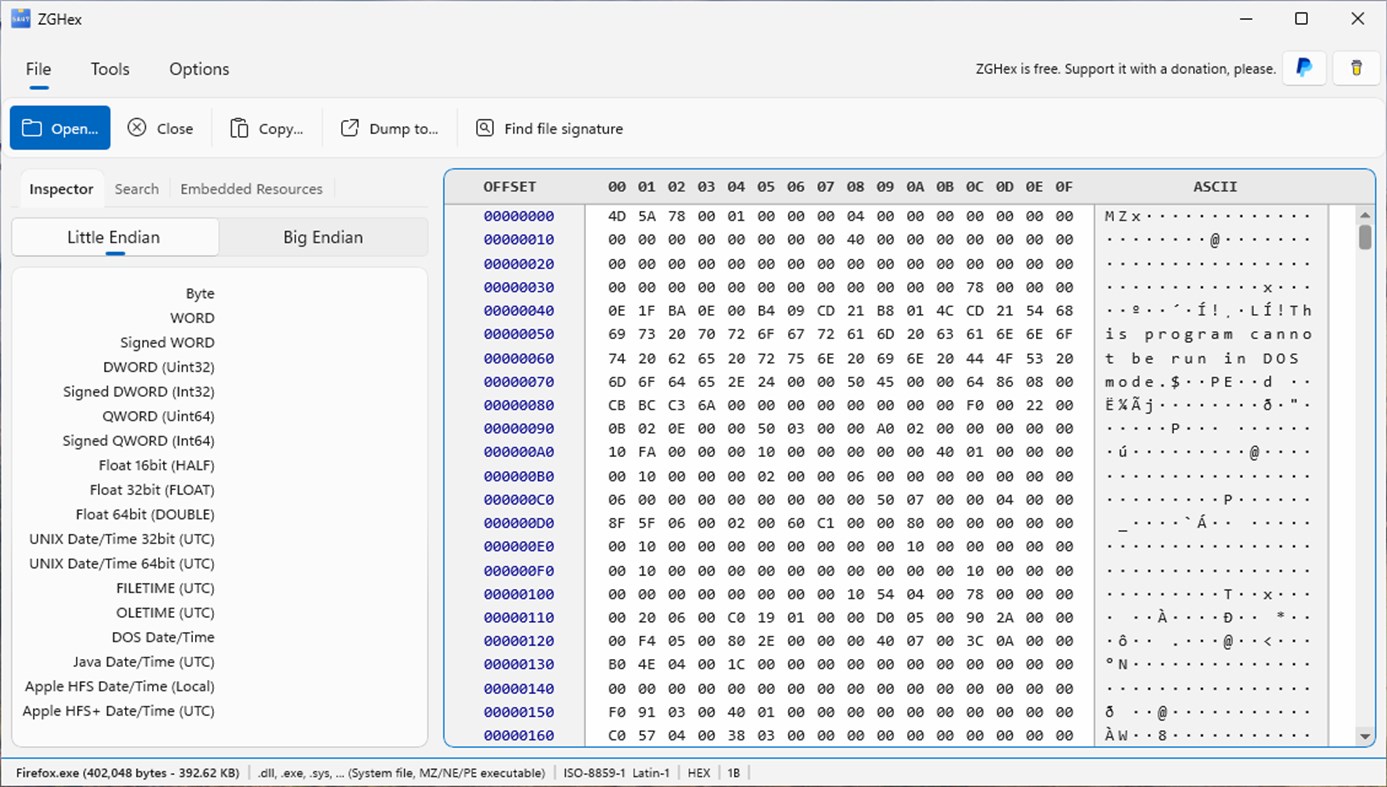The image size is (1387, 787).
Task: Open the File menu
Action: click(38, 69)
